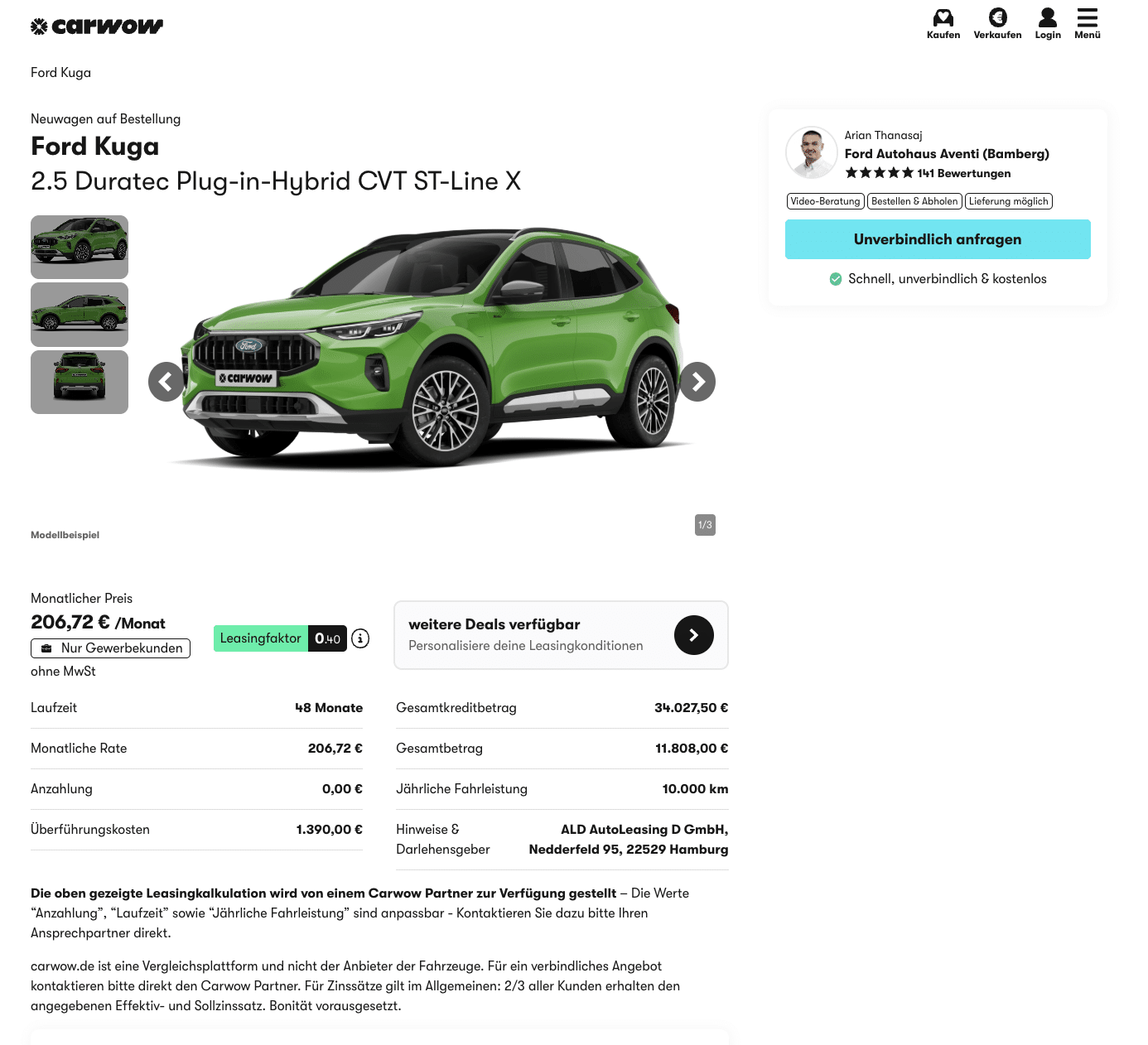Click the Nur Gewerbekunden badge
1148x1045 pixels.
[x=111, y=648]
